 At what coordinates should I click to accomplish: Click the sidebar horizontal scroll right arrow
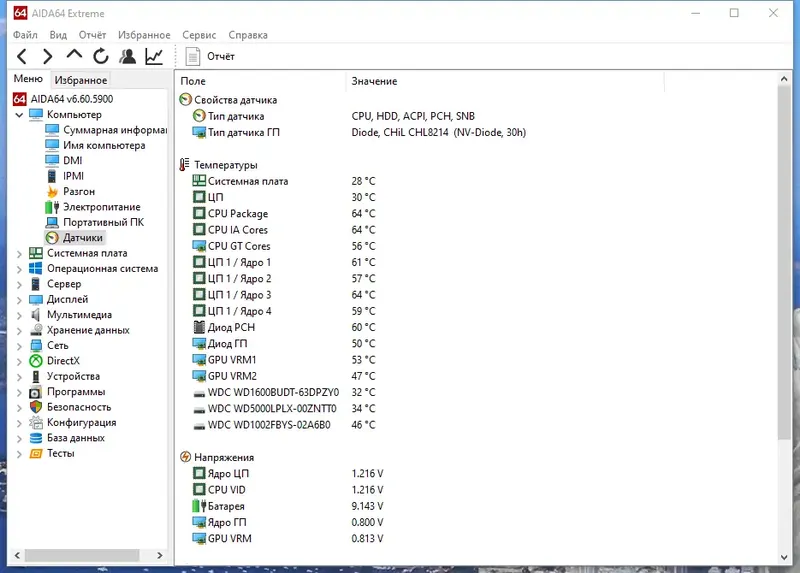click(x=160, y=555)
